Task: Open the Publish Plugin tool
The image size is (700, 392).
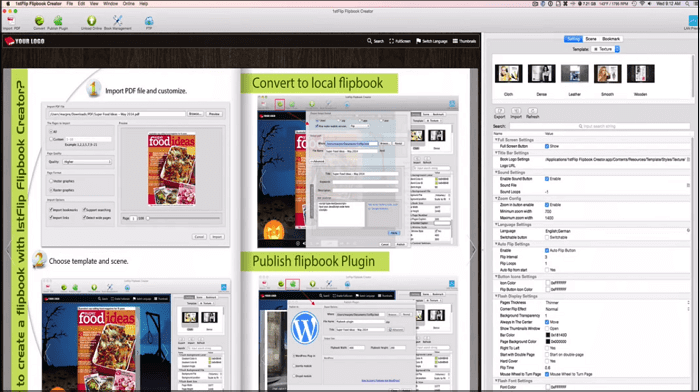Action: 58,21
